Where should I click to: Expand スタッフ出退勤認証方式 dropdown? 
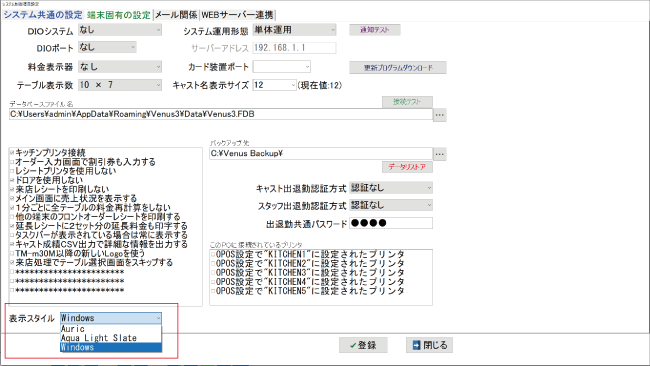point(391,205)
